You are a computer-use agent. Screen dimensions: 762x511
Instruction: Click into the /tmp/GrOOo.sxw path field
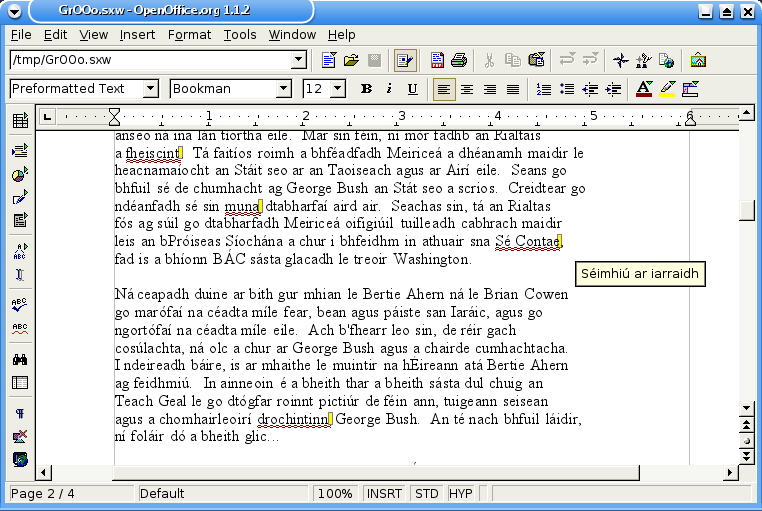coord(151,60)
